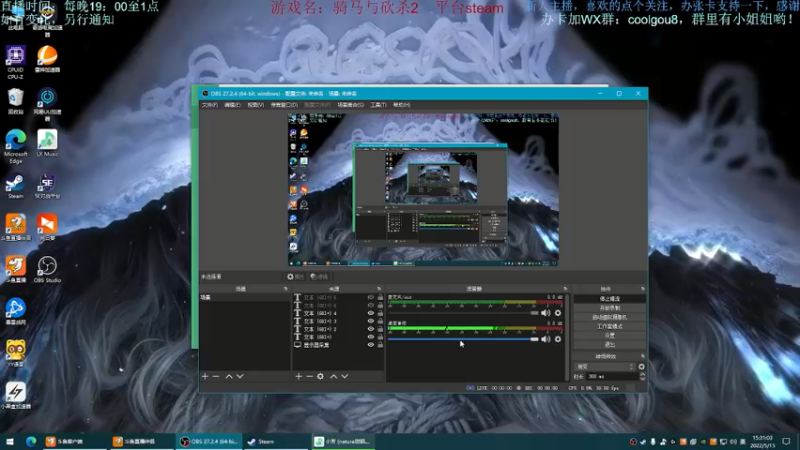This screenshot has width=800, height=450.
Task: Click the 停止推流 stop streaming button
Action: click(x=610, y=298)
